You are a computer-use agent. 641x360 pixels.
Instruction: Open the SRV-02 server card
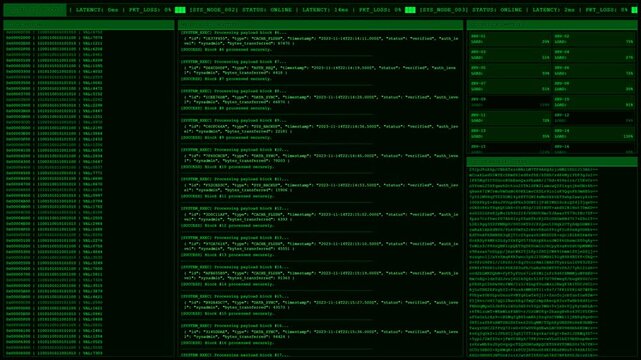594,39
